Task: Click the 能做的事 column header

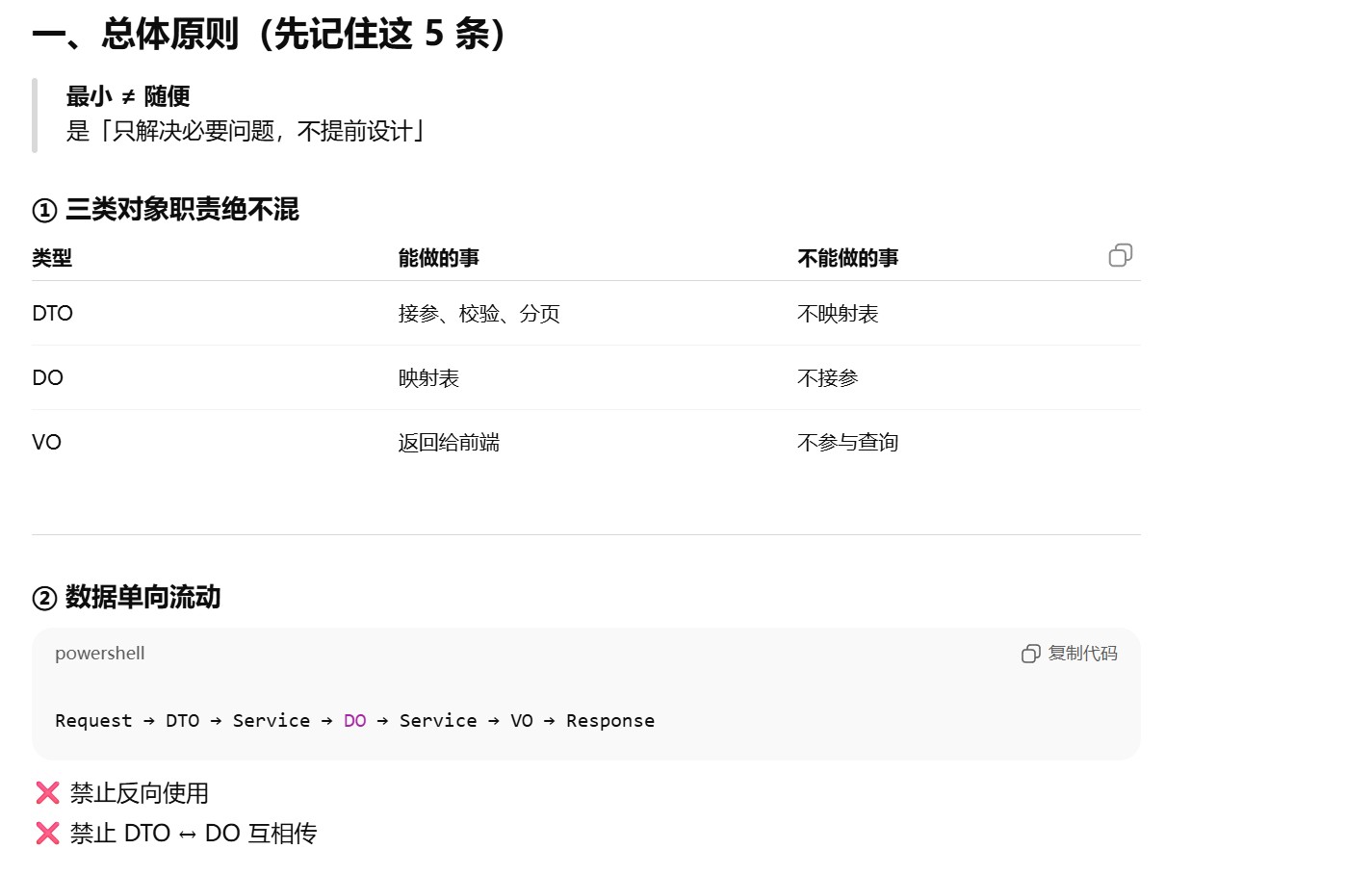Action: (x=438, y=258)
